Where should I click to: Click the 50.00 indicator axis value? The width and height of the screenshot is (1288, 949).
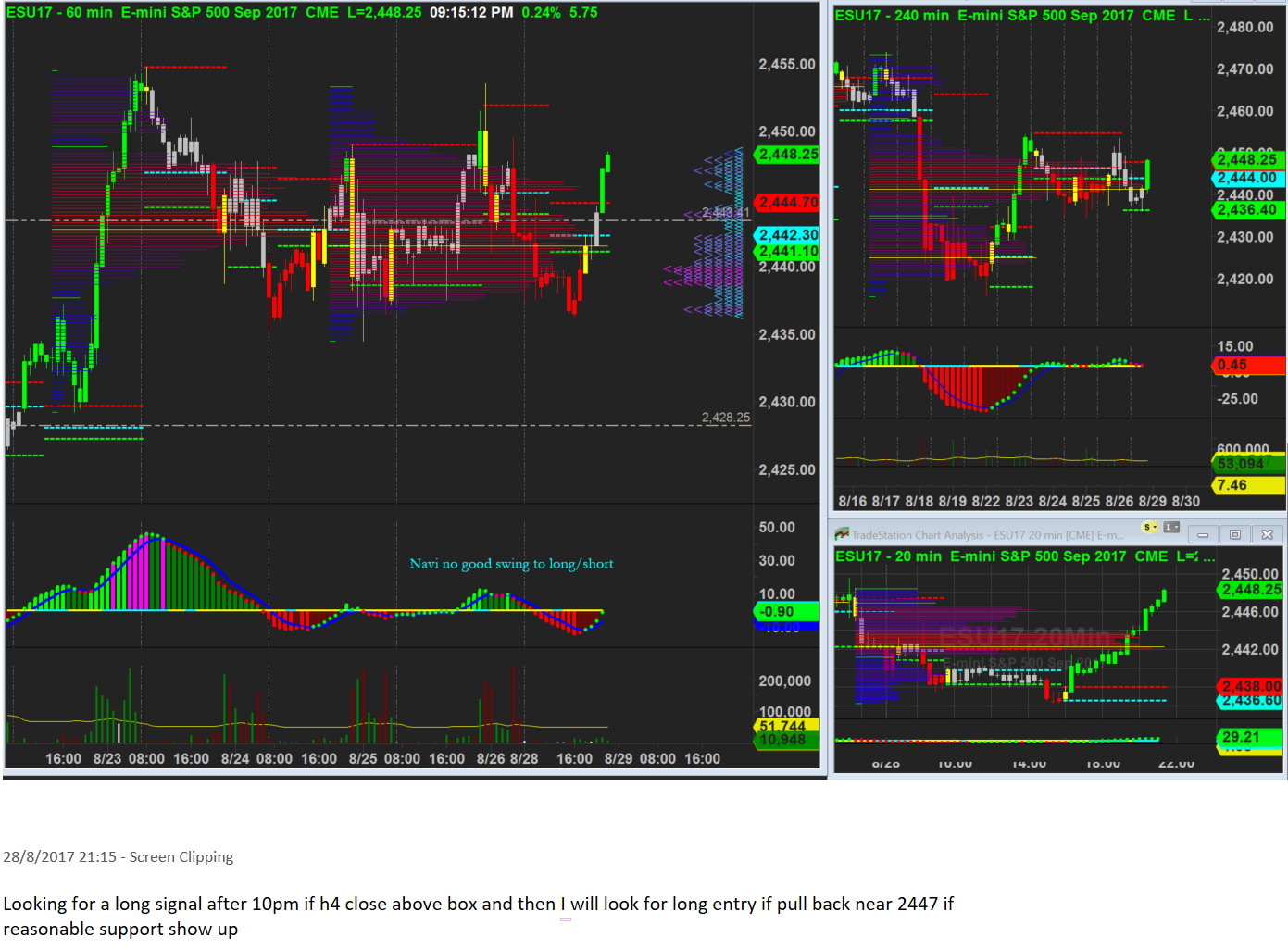coord(777,527)
